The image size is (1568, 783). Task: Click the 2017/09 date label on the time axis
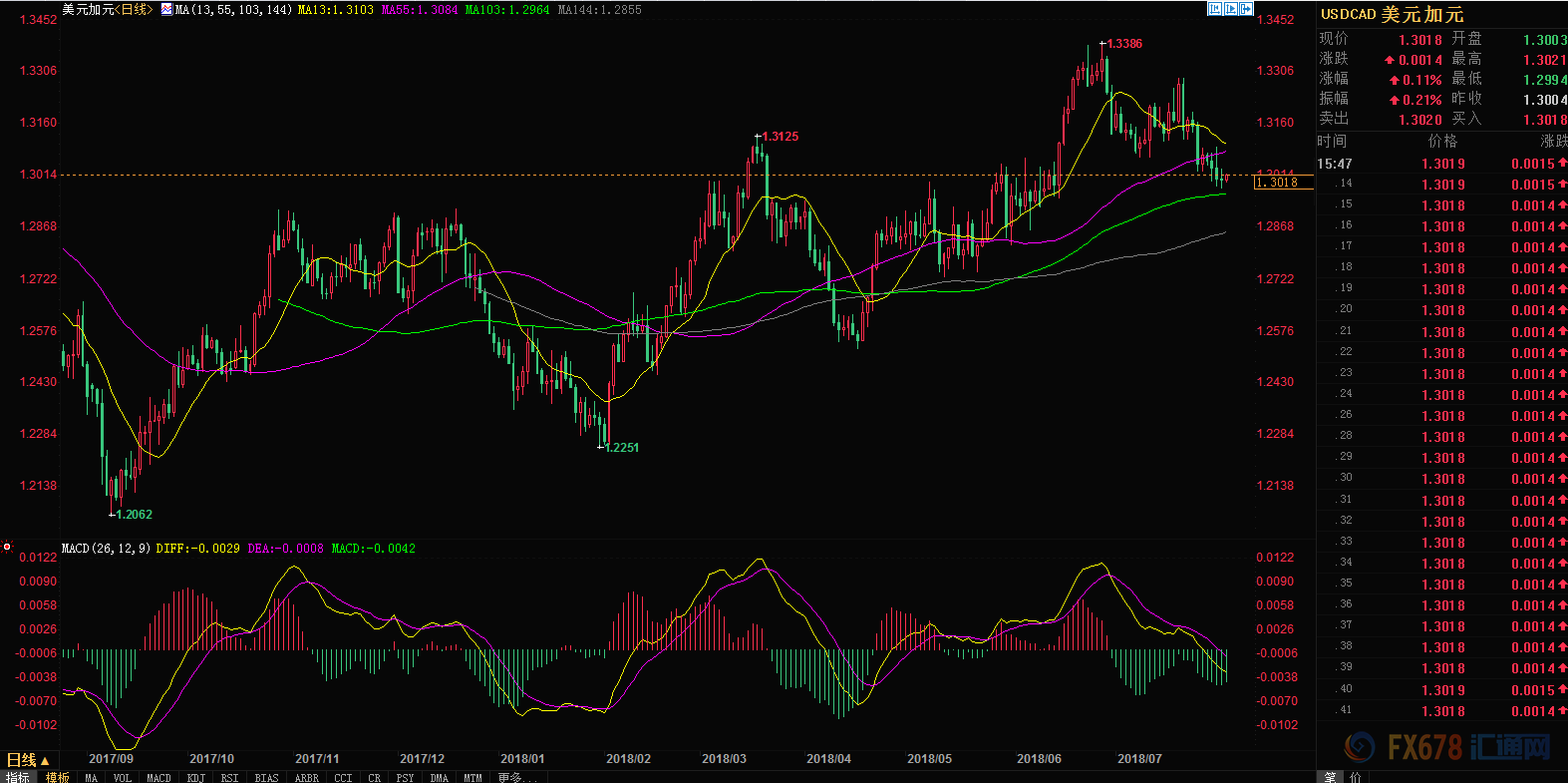click(x=111, y=759)
